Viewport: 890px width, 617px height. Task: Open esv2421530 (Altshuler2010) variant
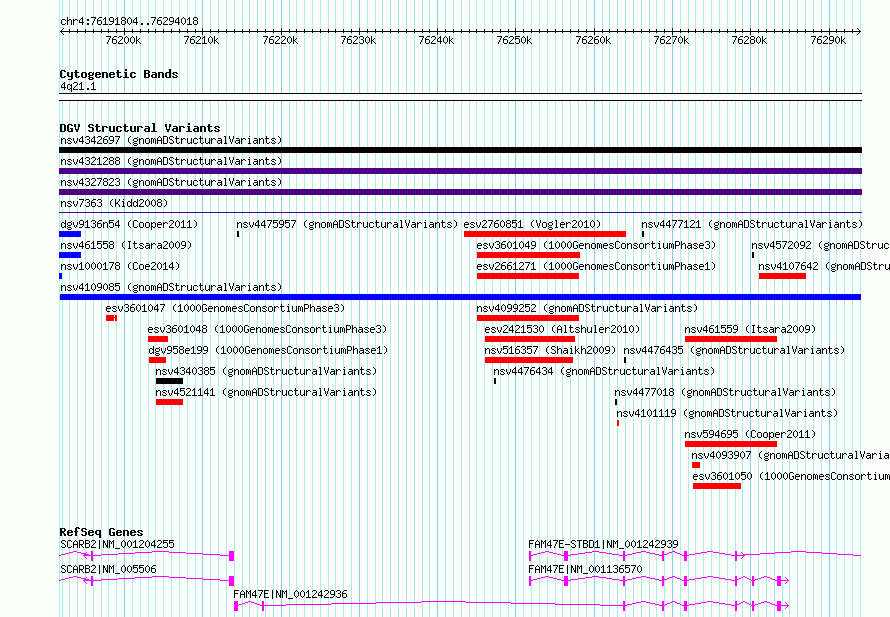click(x=562, y=329)
